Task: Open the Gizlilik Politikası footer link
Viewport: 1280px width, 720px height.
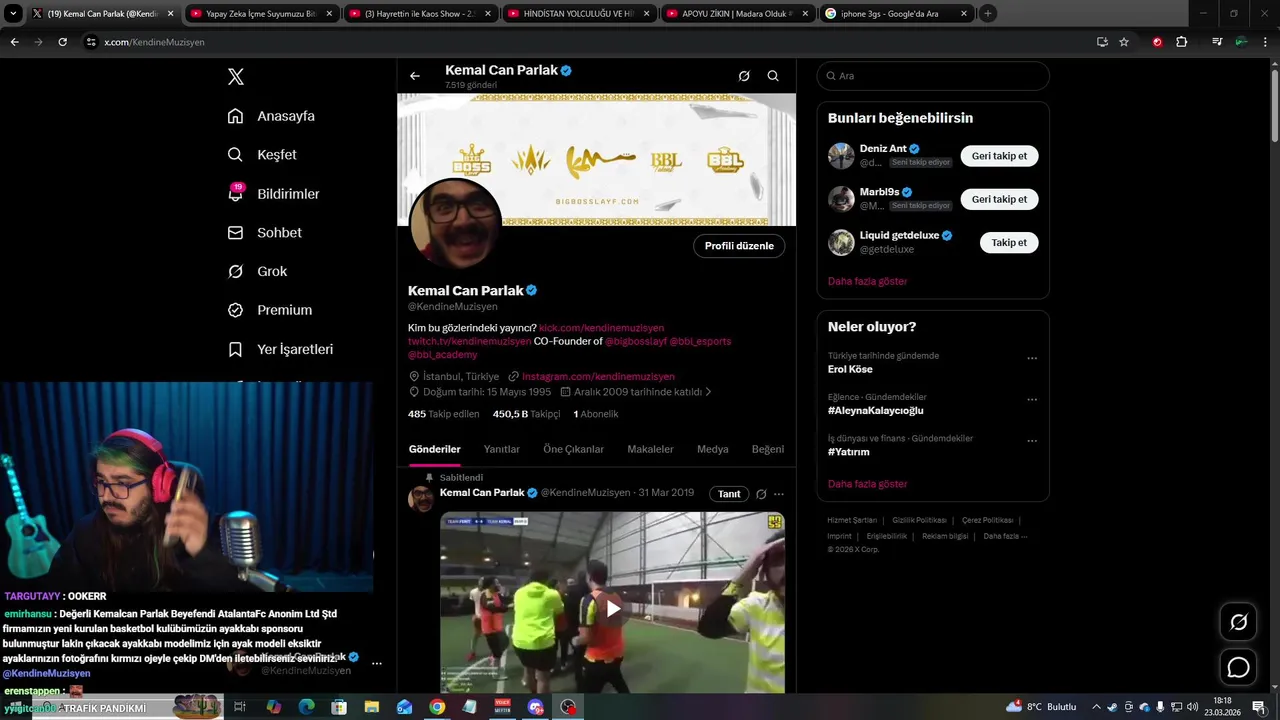Action: click(919, 520)
